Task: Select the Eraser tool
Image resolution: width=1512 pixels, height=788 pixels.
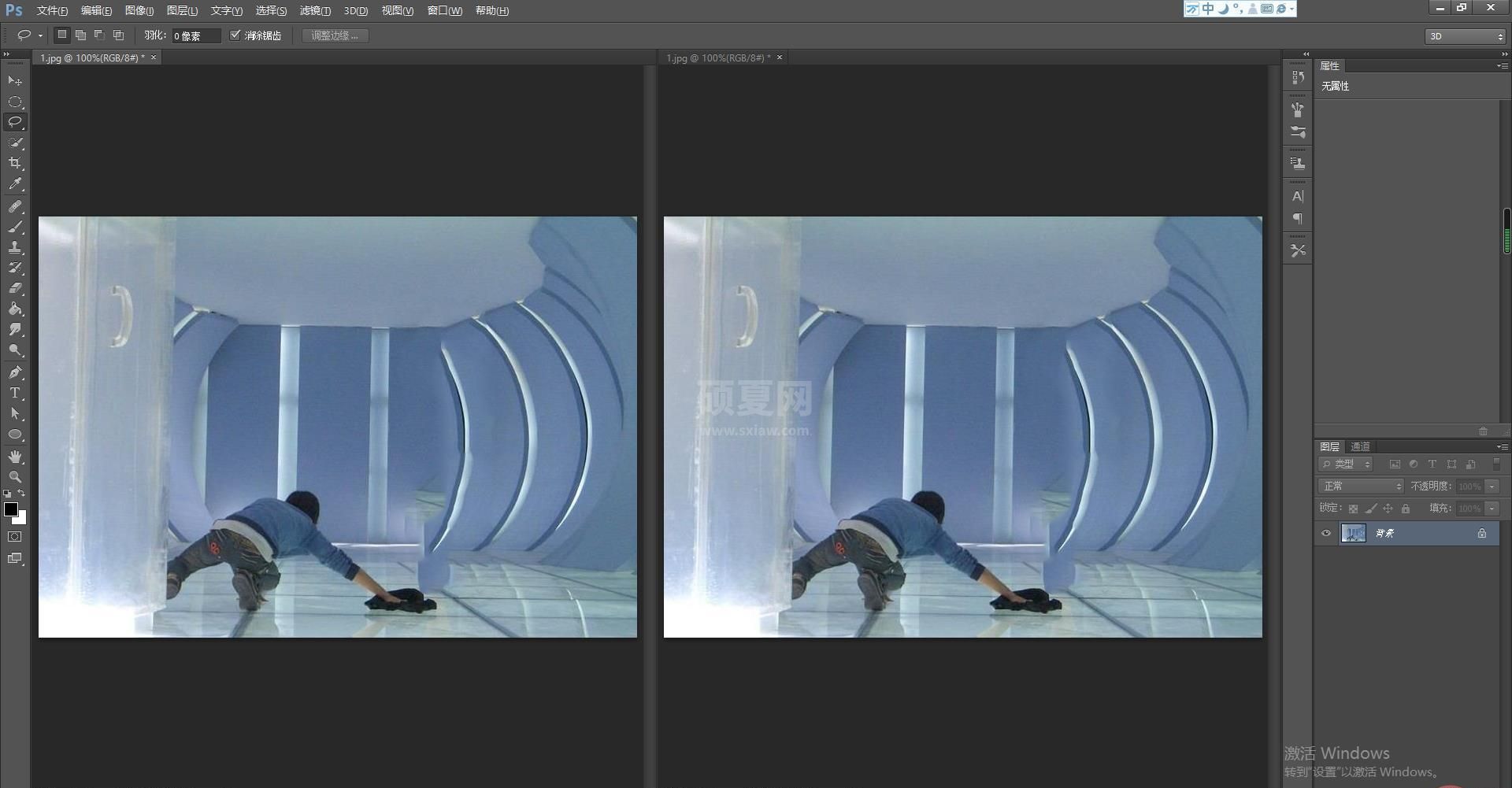Action: pyautogui.click(x=15, y=288)
